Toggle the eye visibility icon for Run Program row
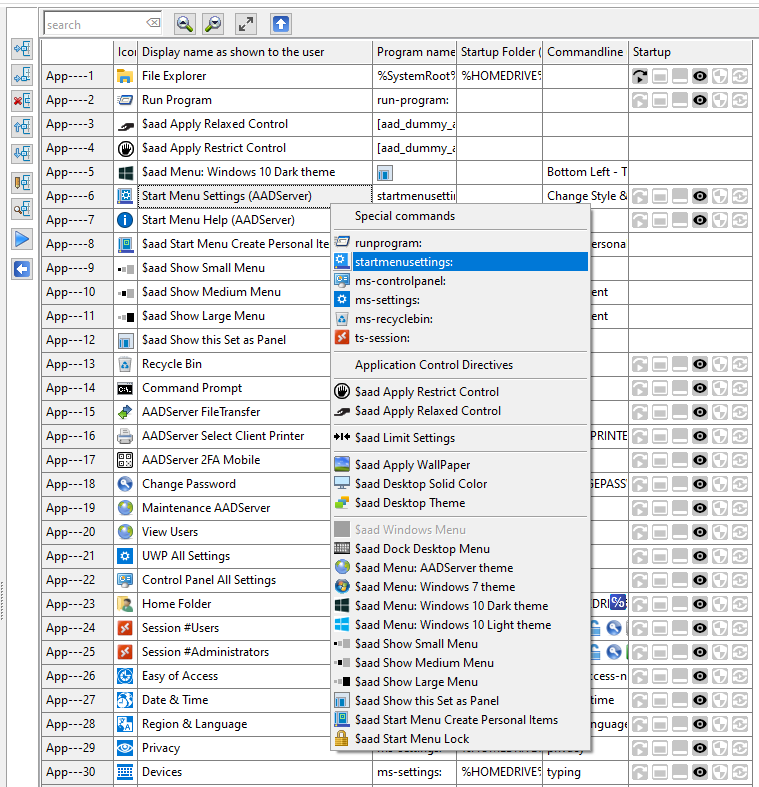This screenshot has width=759, height=787. 700,100
